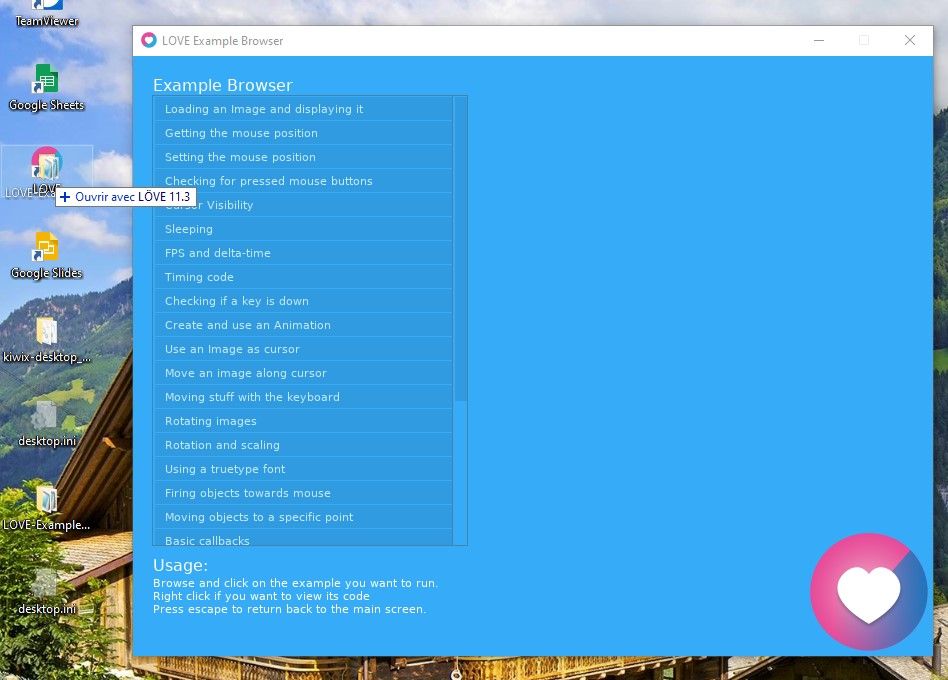Click the 'Example Browser' heading
Image resolution: width=948 pixels, height=680 pixels.
[x=222, y=85]
